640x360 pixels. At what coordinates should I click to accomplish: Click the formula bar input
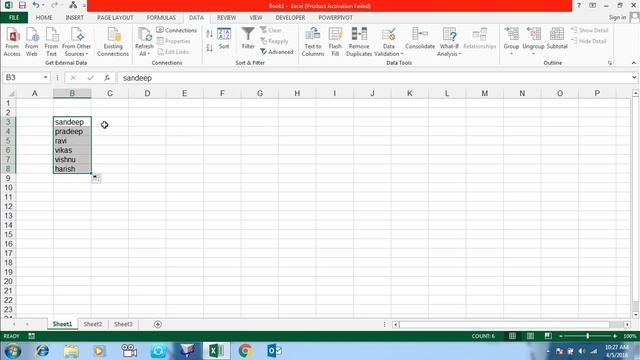[375, 78]
